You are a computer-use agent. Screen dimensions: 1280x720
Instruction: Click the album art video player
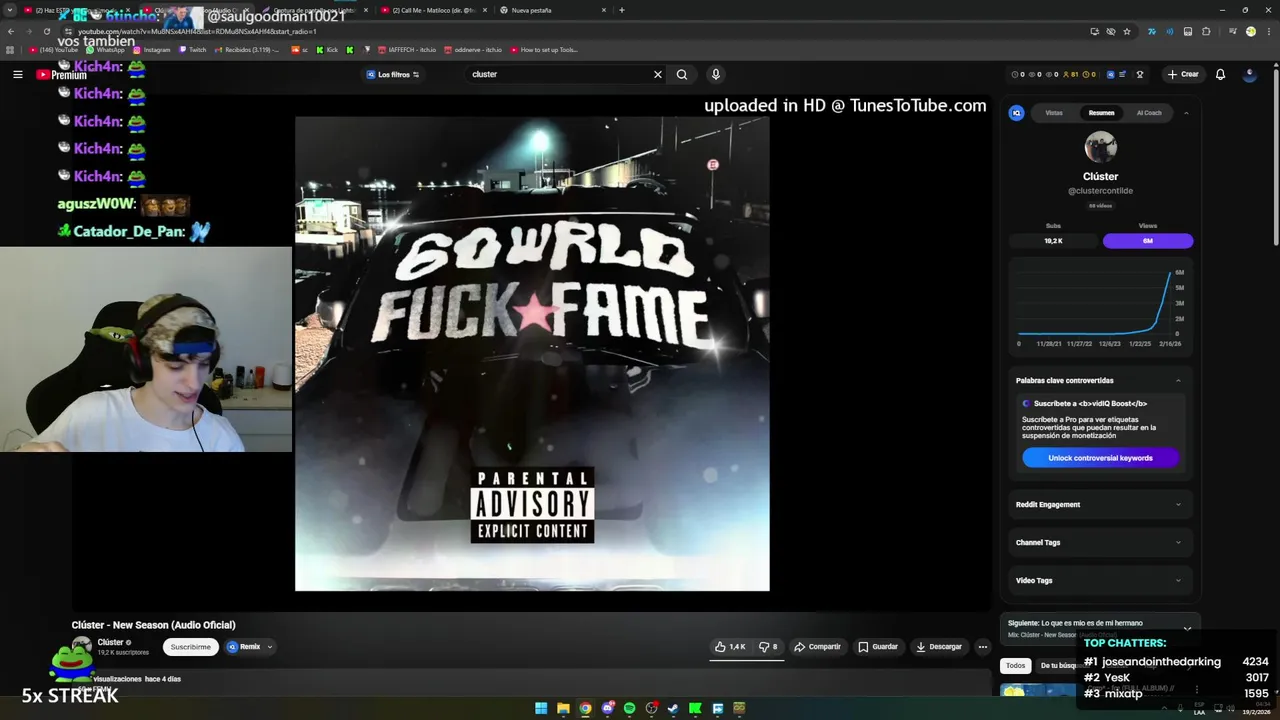pos(532,353)
